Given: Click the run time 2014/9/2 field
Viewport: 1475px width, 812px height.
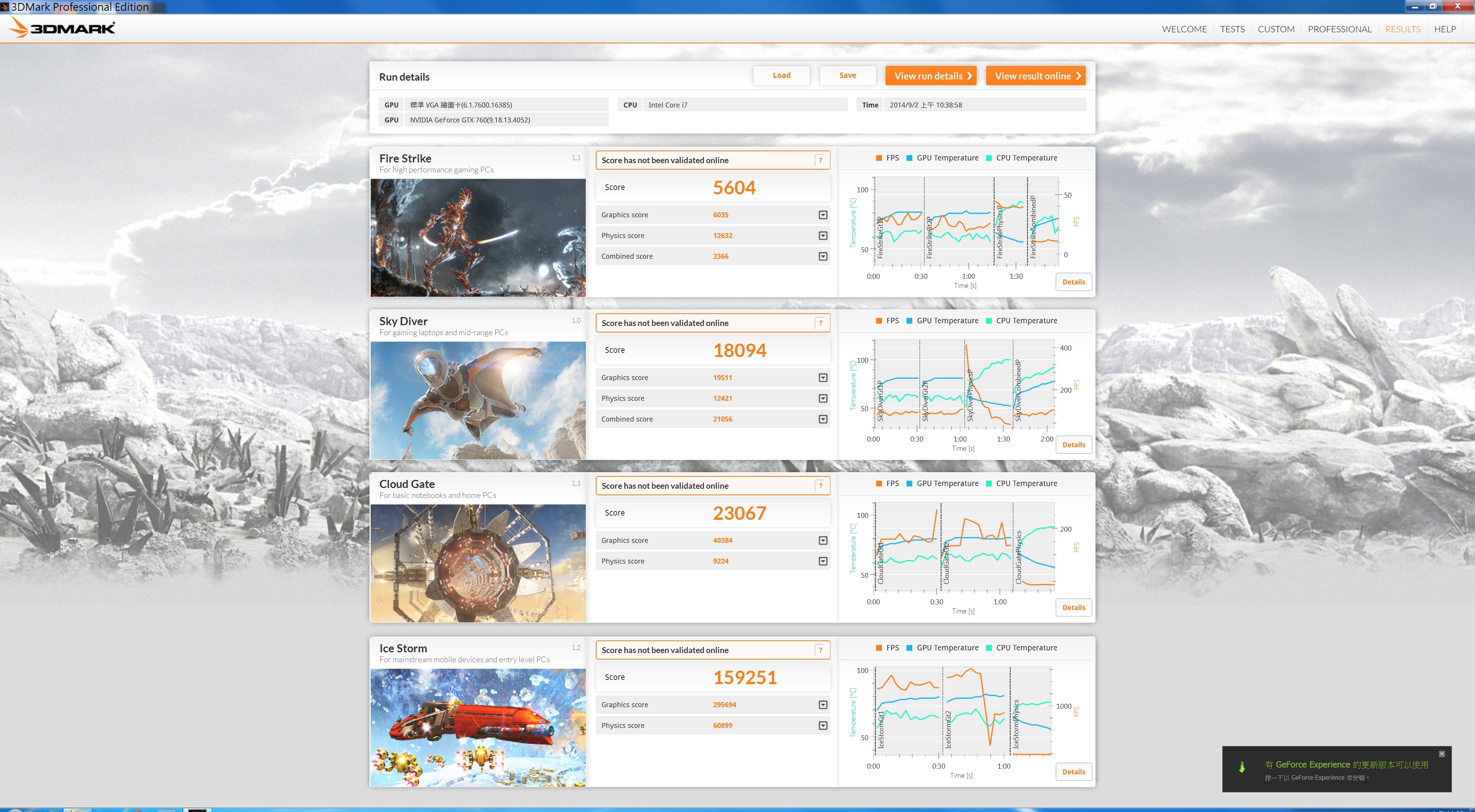Looking at the screenshot, I should click(x=985, y=105).
